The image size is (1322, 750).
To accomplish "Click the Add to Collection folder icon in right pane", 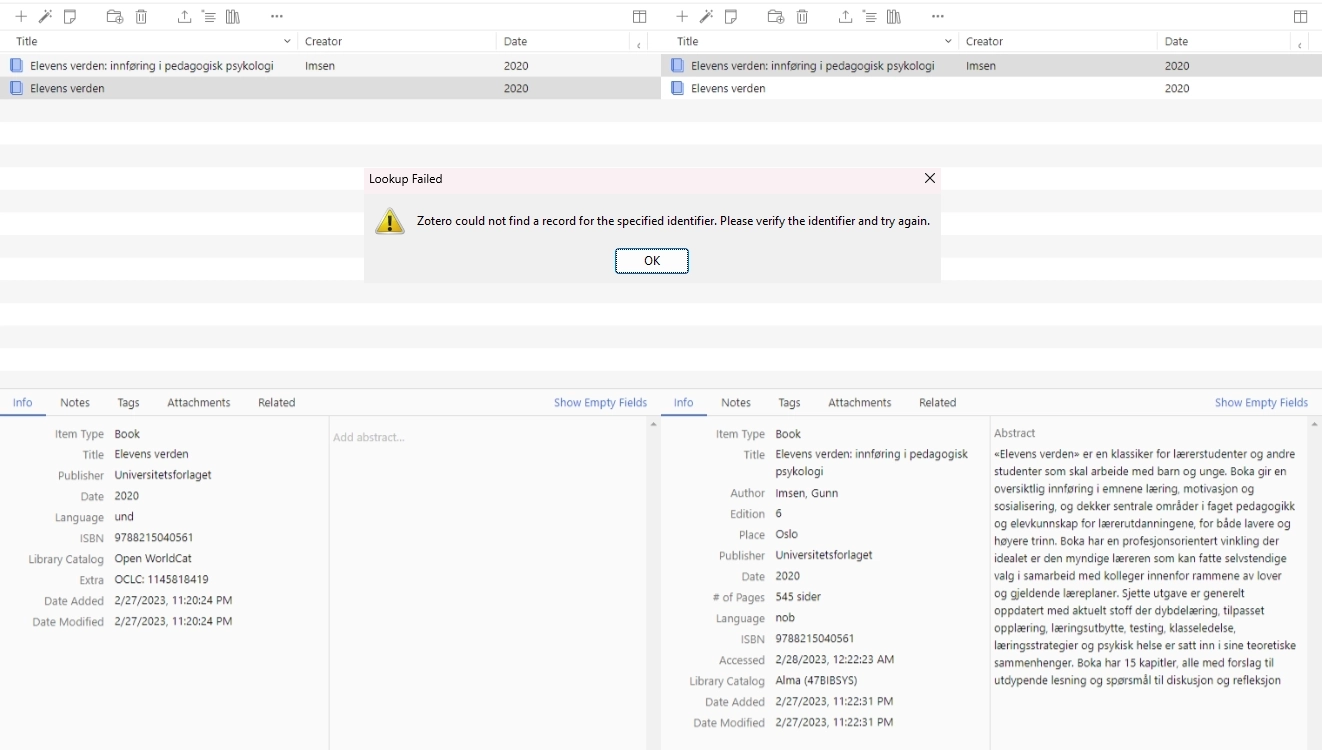I will click(x=775, y=17).
